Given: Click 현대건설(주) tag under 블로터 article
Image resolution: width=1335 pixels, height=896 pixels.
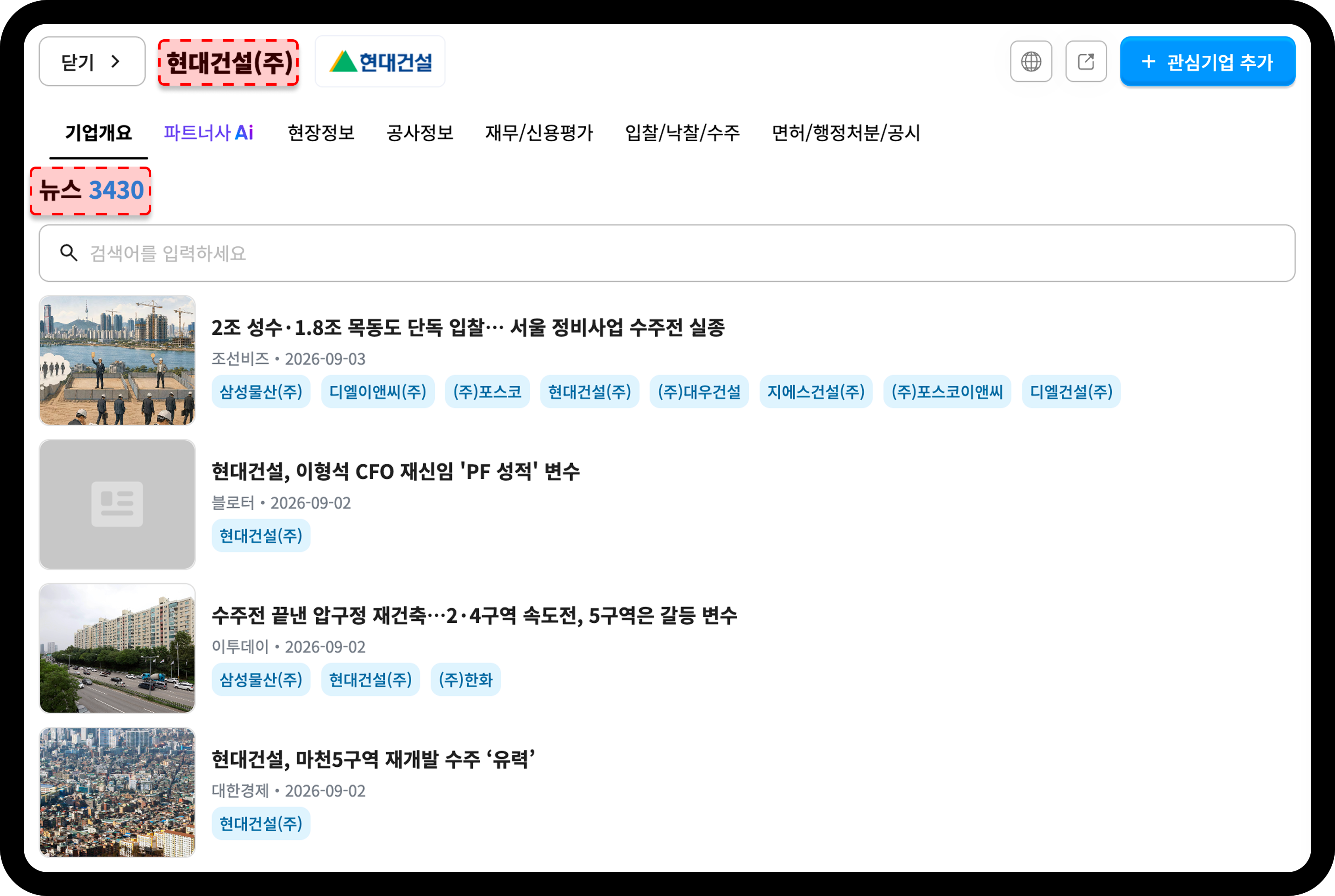Looking at the screenshot, I should click(x=261, y=536).
